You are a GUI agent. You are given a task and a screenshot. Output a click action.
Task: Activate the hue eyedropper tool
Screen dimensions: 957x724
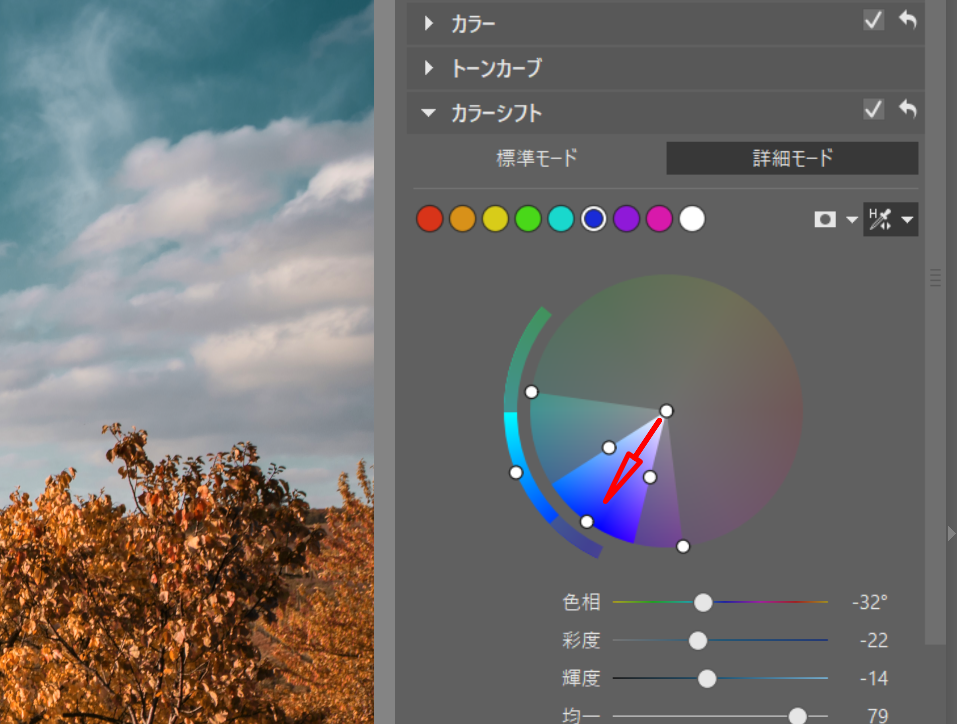pos(880,219)
